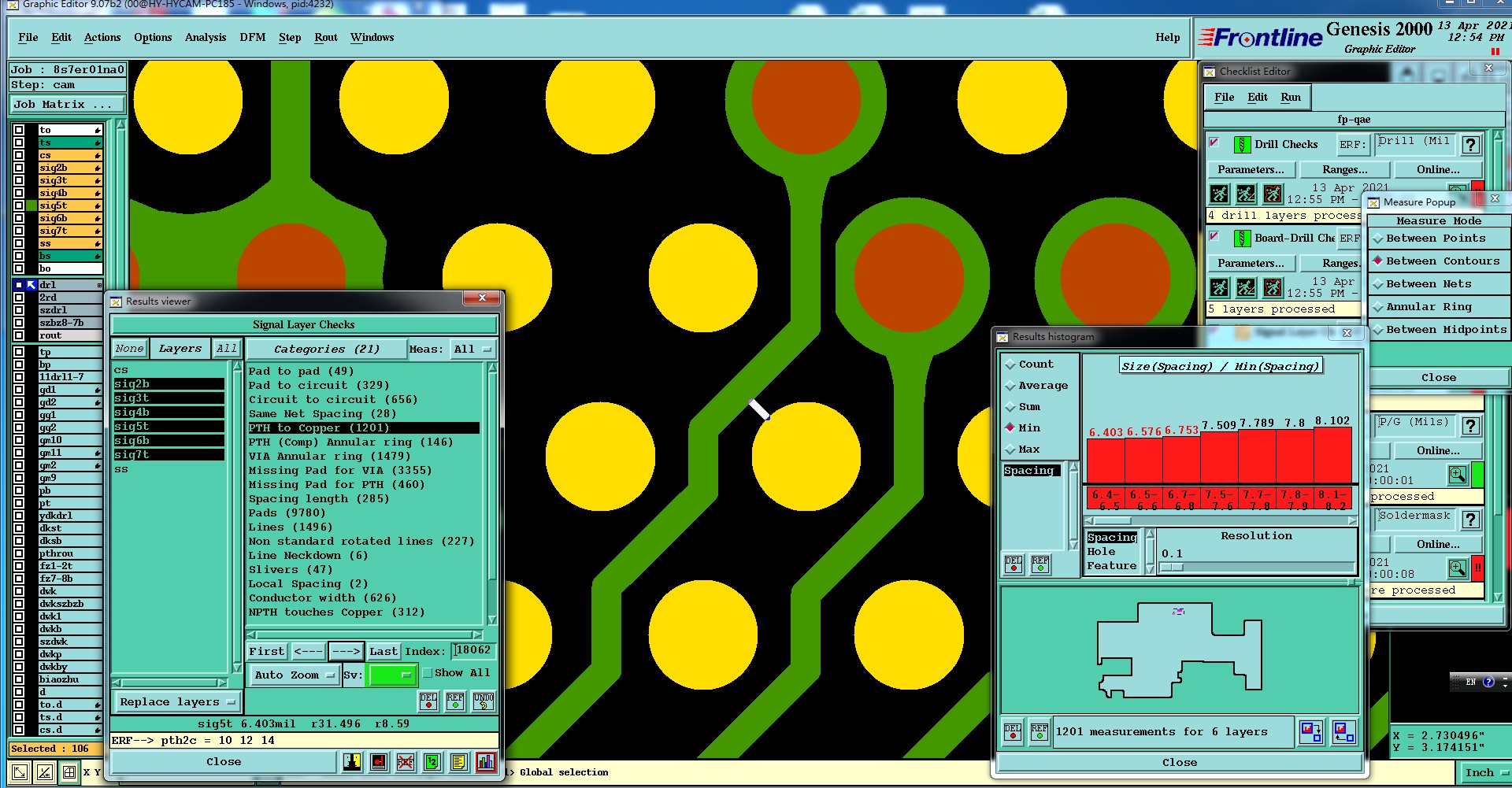Switch to the Layers tab in Results viewer
The height and width of the screenshot is (788, 1512).
[180, 350]
